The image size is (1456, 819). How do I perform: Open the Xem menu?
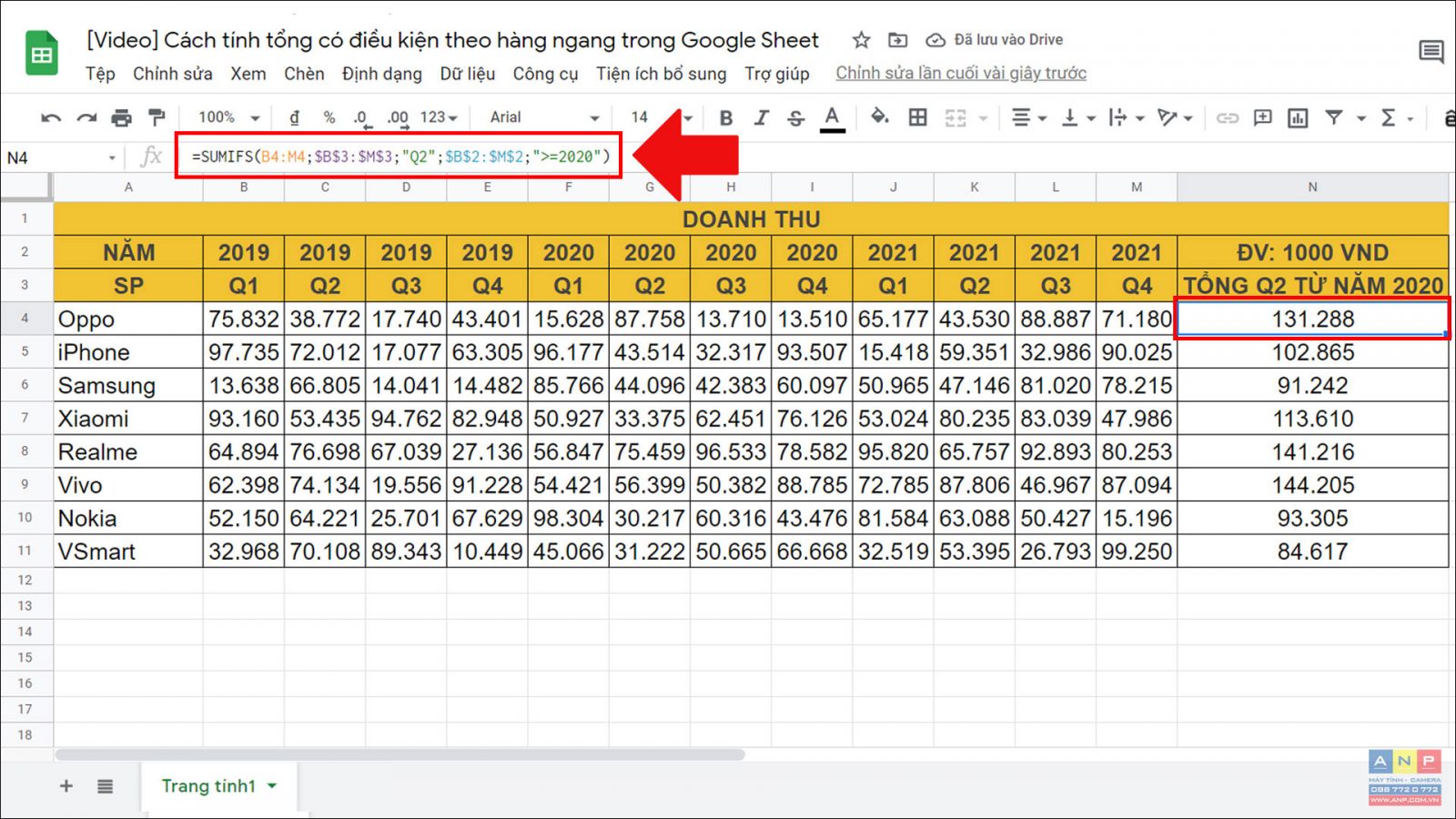tap(248, 74)
